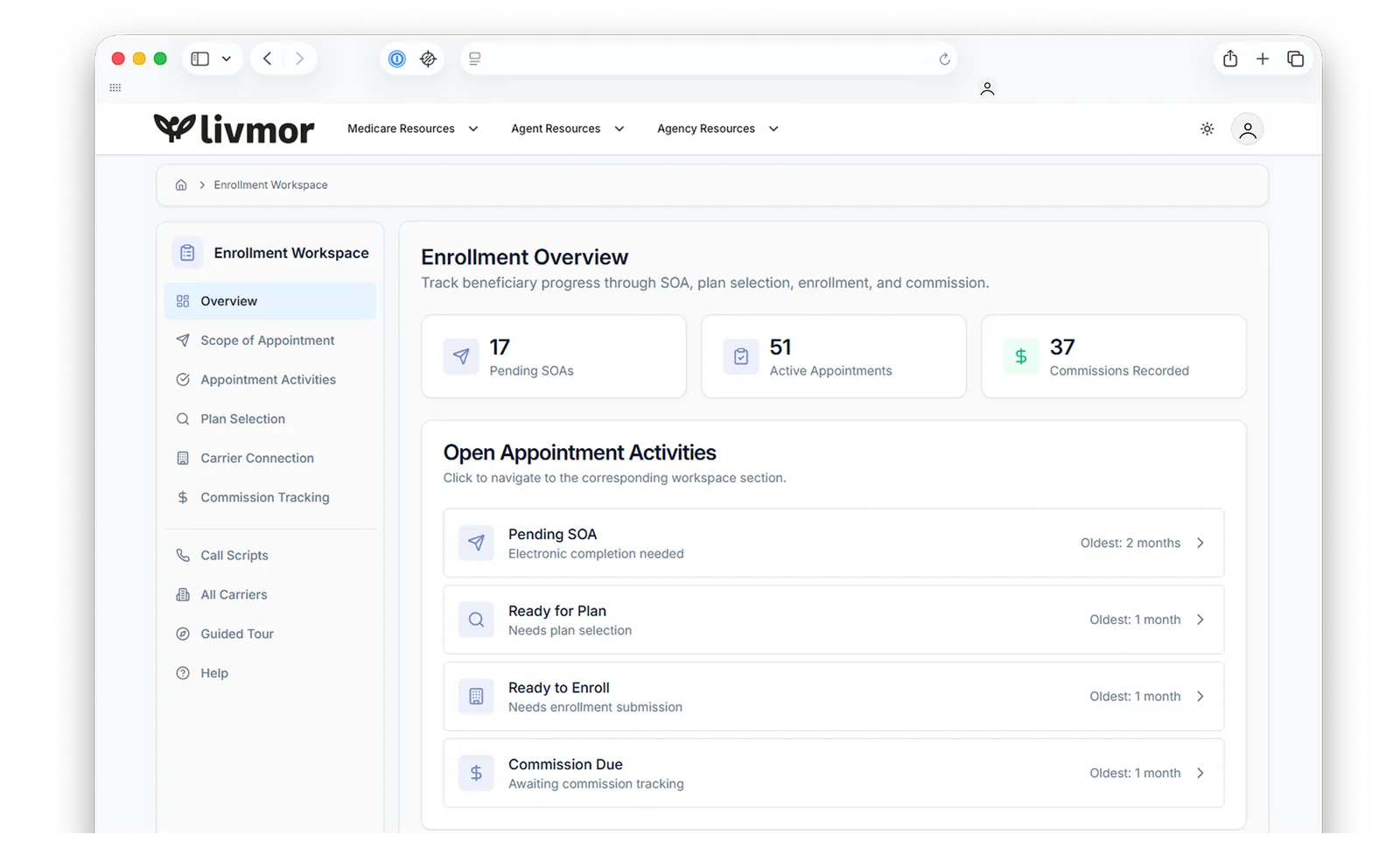
Task: Click the page reader icon in address bar
Action: tap(475, 59)
